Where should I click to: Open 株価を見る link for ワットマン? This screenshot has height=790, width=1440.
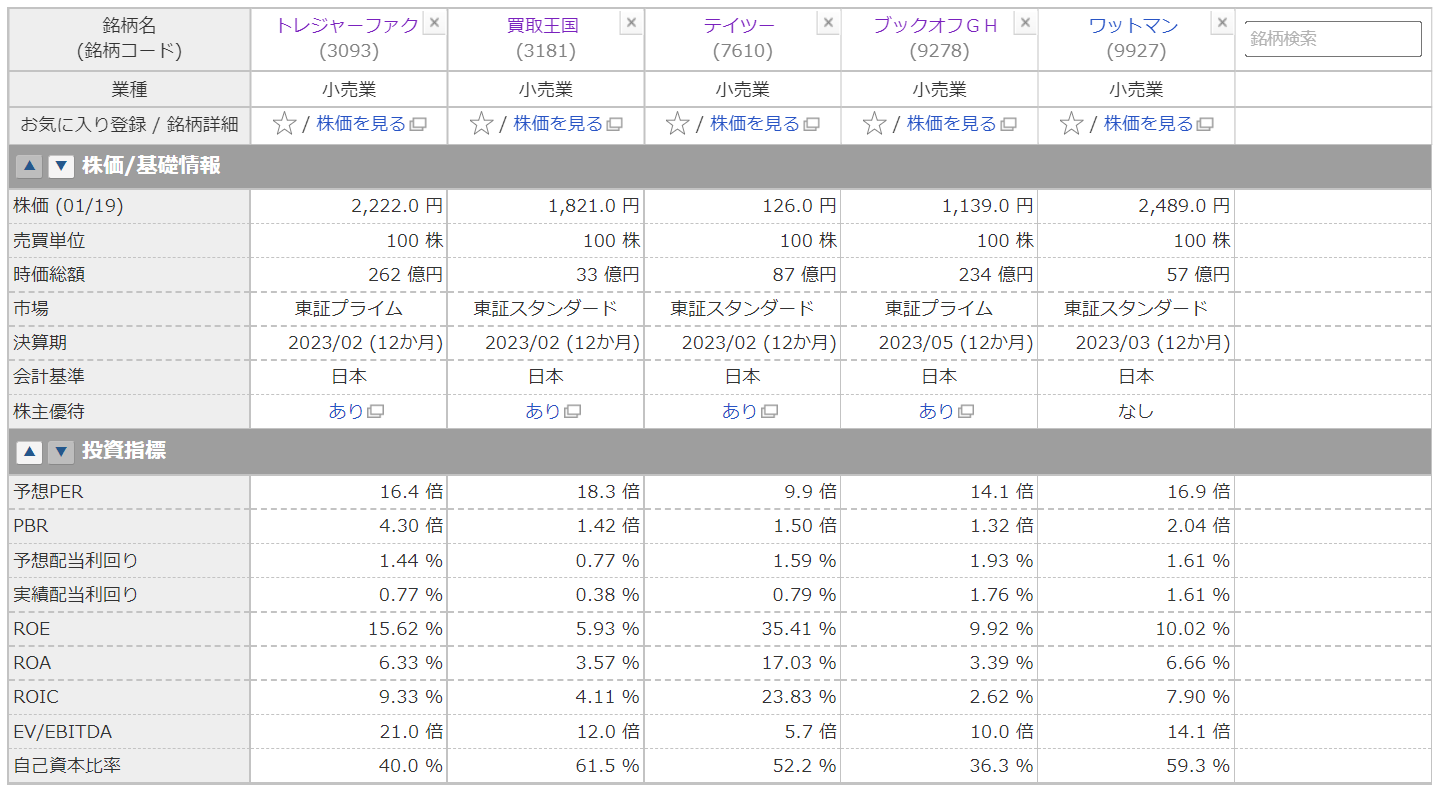(x=1159, y=124)
